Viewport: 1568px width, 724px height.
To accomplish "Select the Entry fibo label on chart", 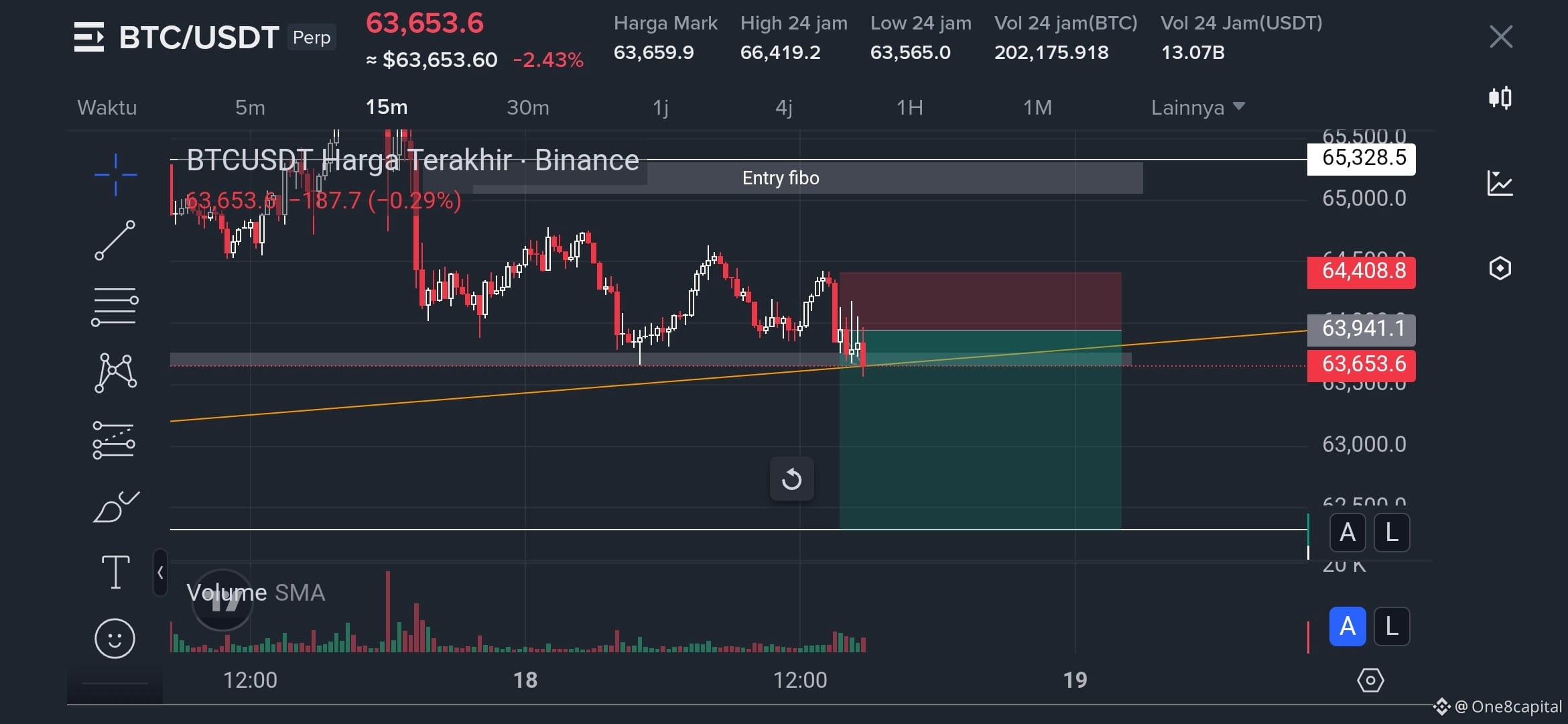I will (781, 178).
